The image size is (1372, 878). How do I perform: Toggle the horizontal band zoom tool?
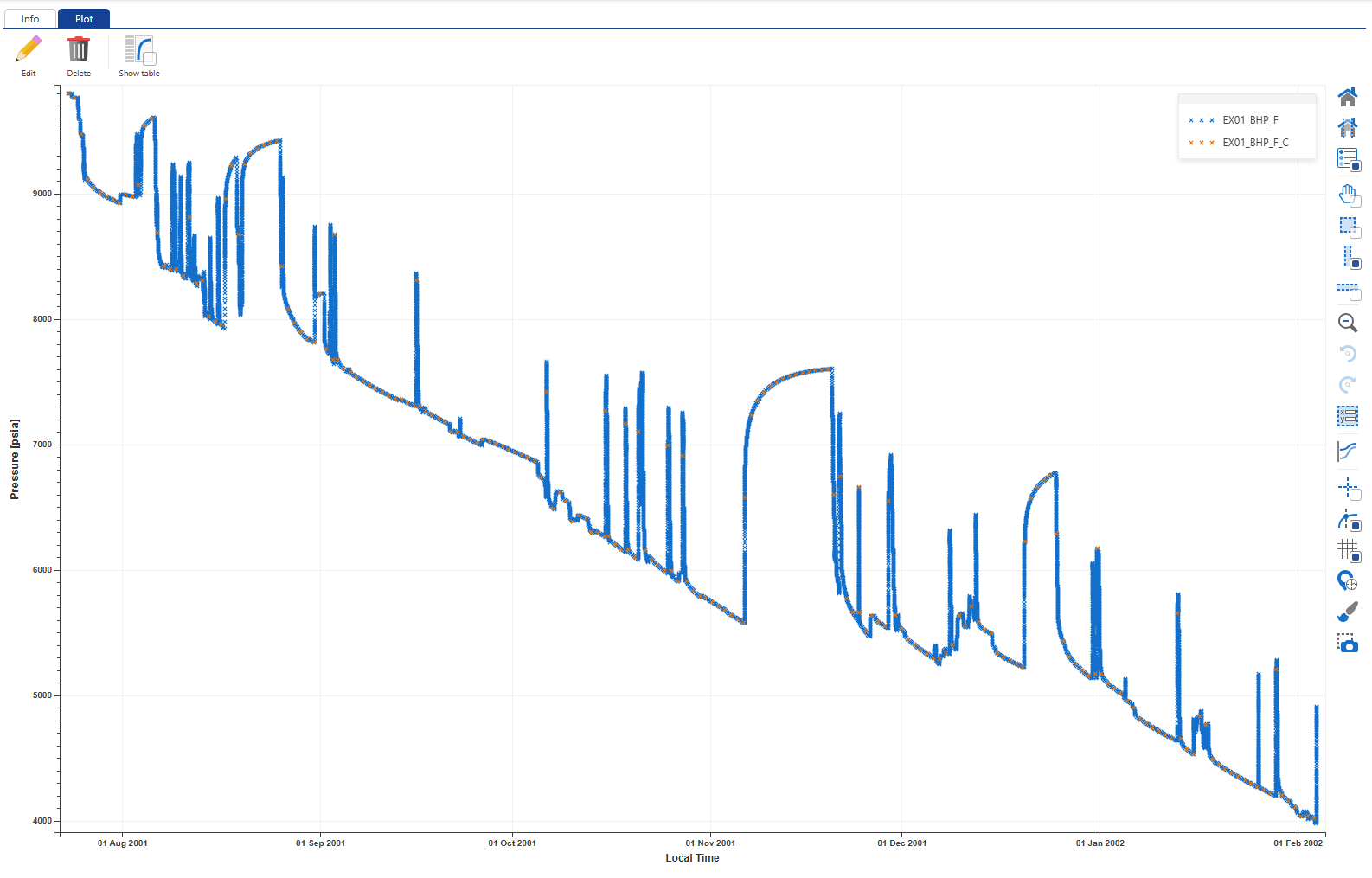point(1348,291)
